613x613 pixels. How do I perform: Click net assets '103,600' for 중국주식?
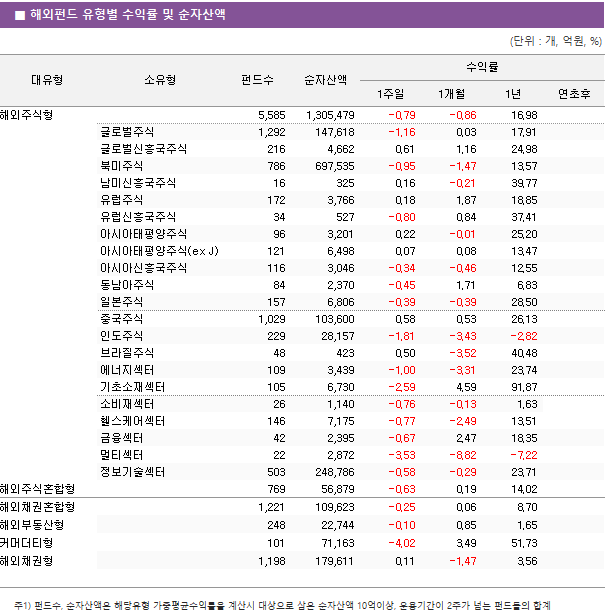335,319
